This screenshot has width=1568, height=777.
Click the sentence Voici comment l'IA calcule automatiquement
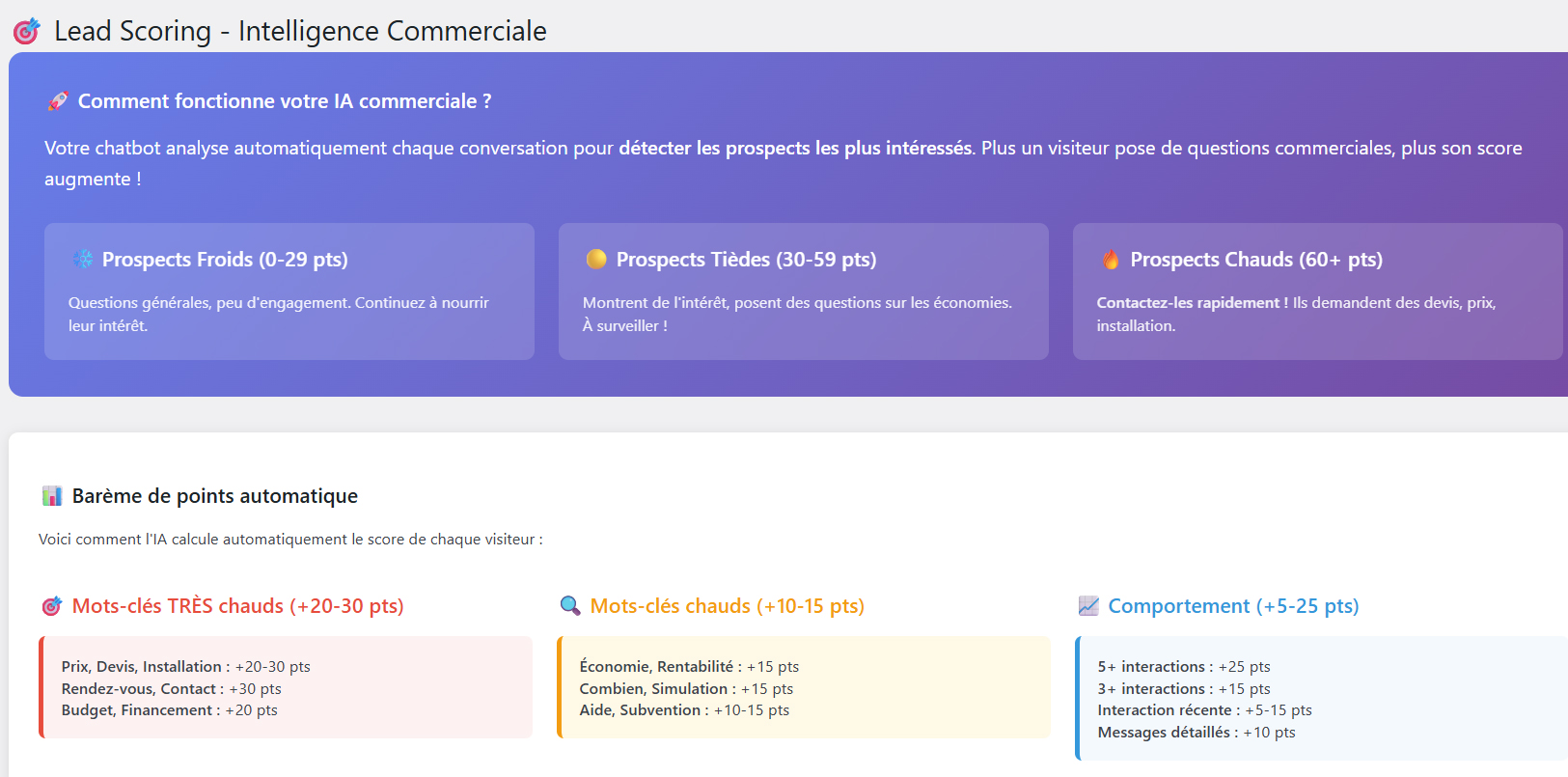[x=290, y=540]
